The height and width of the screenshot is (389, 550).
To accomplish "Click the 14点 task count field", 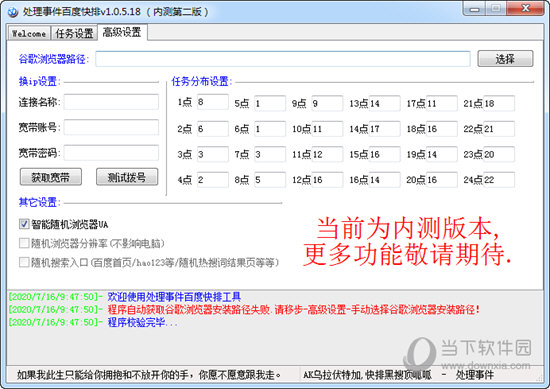I will pyautogui.click(x=384, y=129).
